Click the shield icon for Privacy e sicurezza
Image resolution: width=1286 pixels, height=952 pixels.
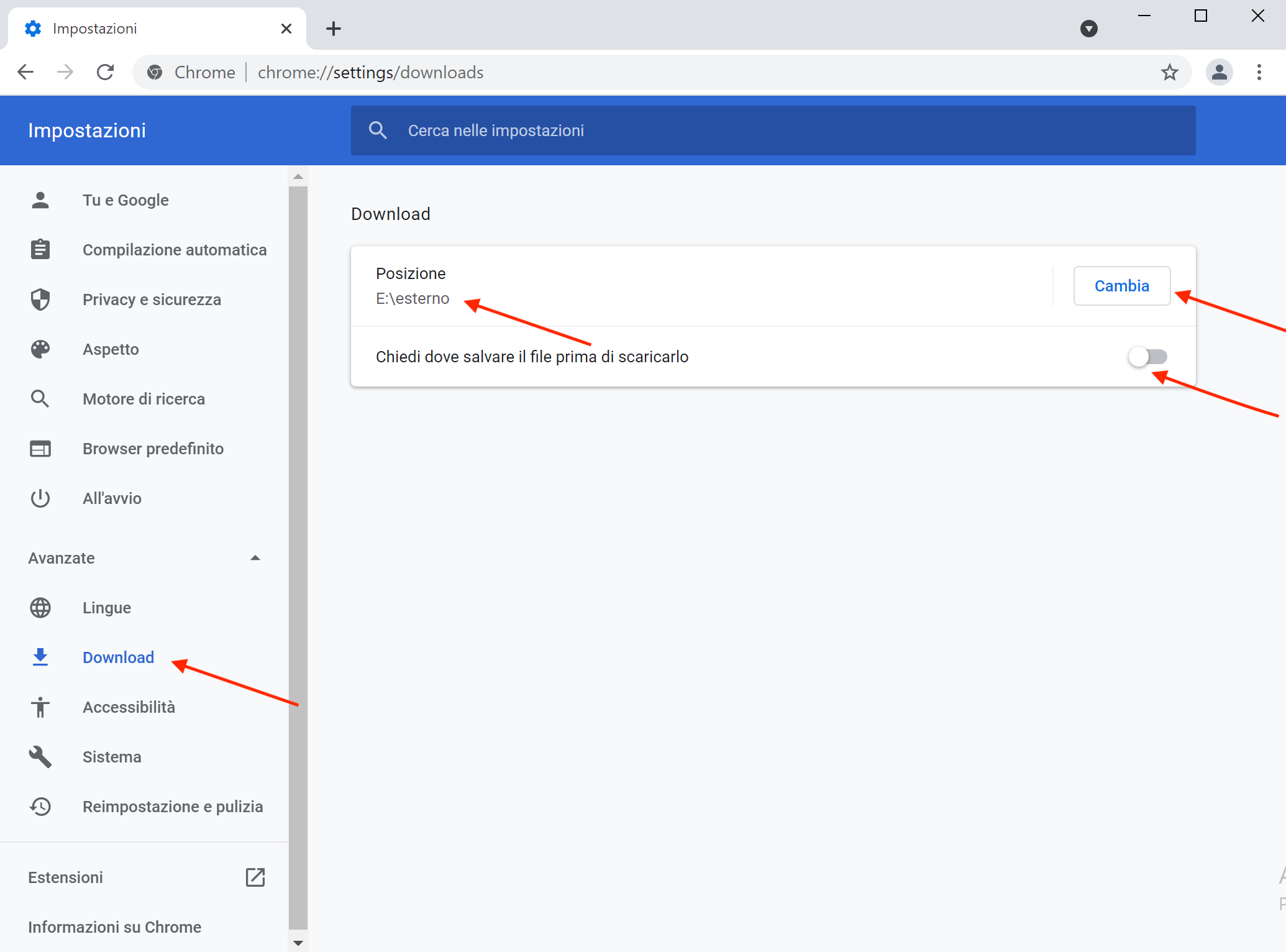tap(40, 300)
